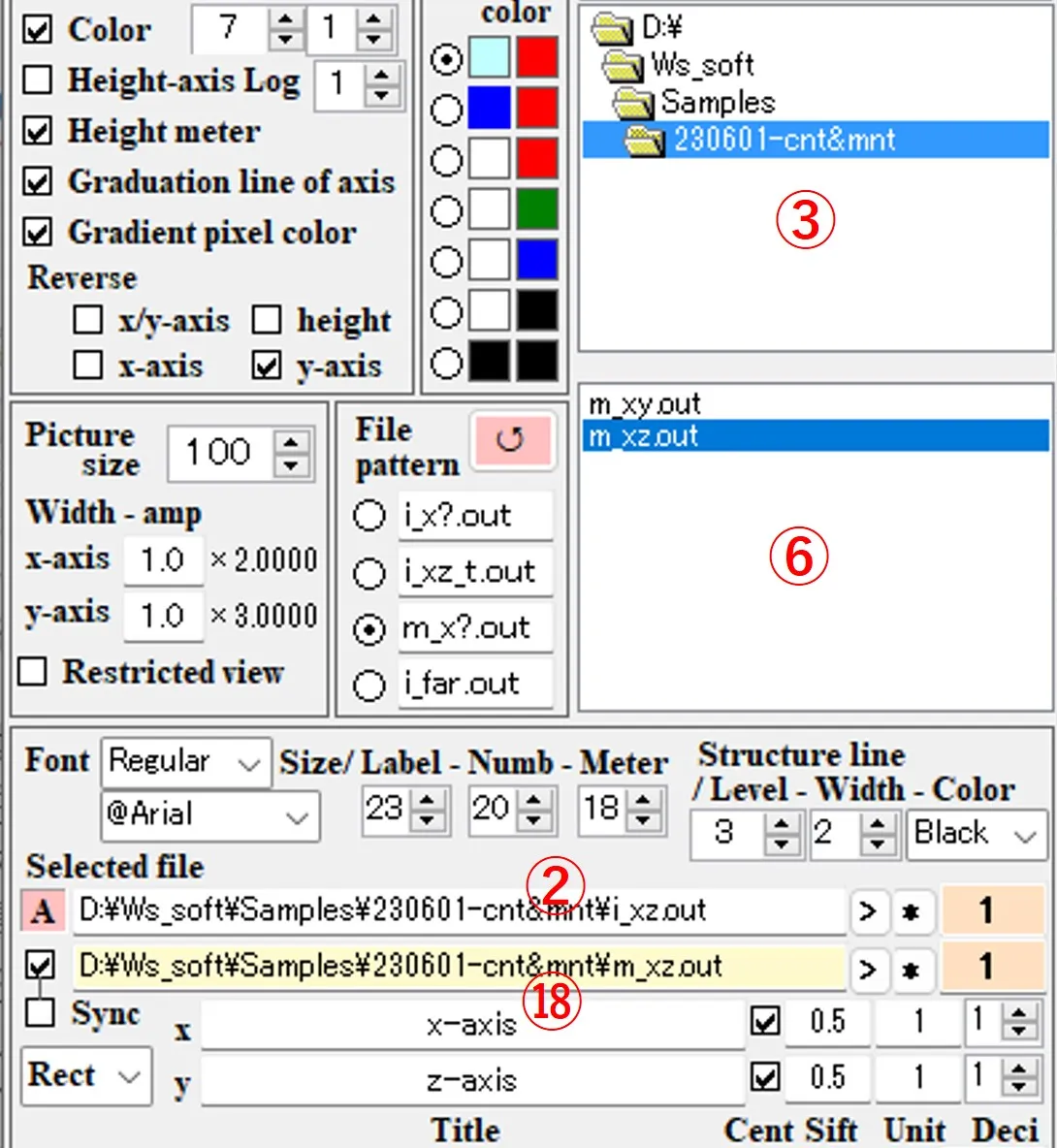Enable Restricted view checkbox
Screen dimensions: 1057x1148
coord(33,671)
